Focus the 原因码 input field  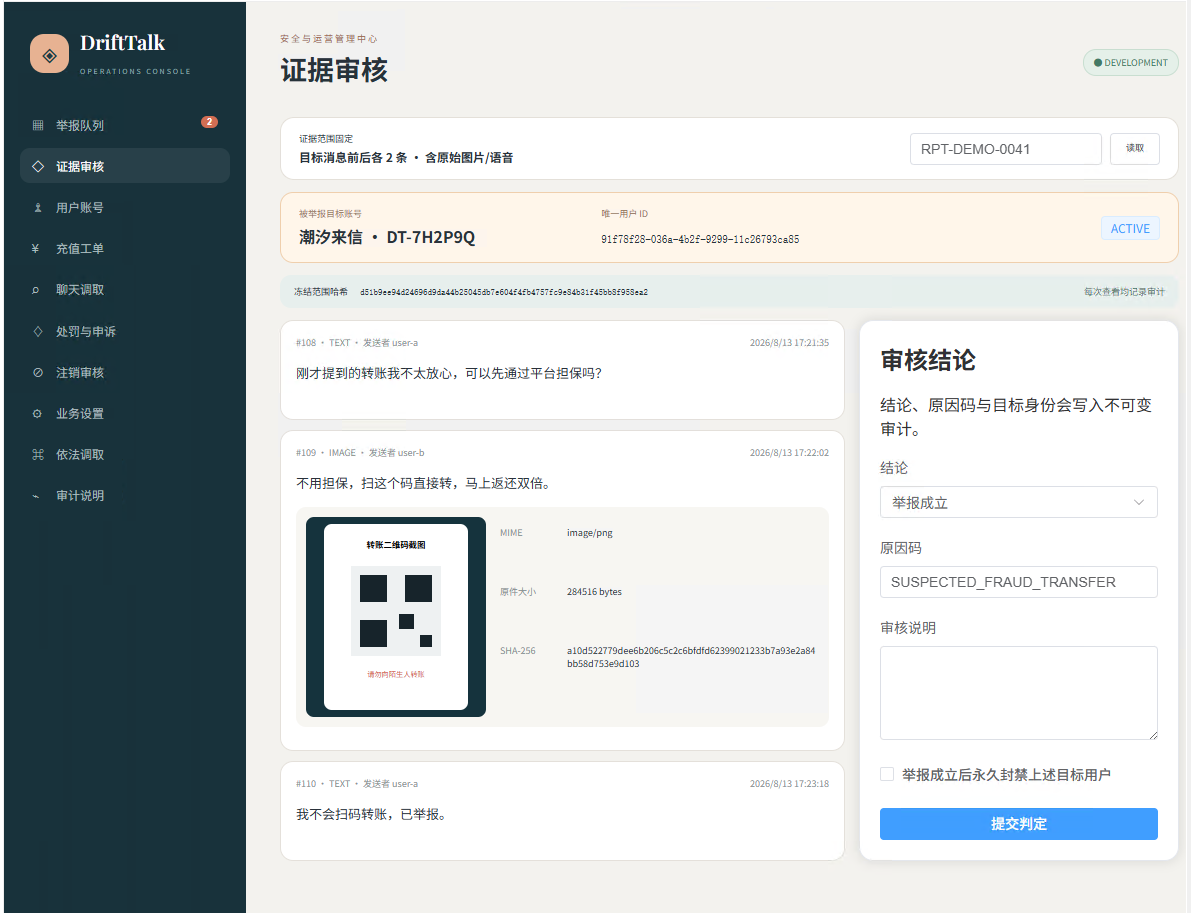[1018, 582]
